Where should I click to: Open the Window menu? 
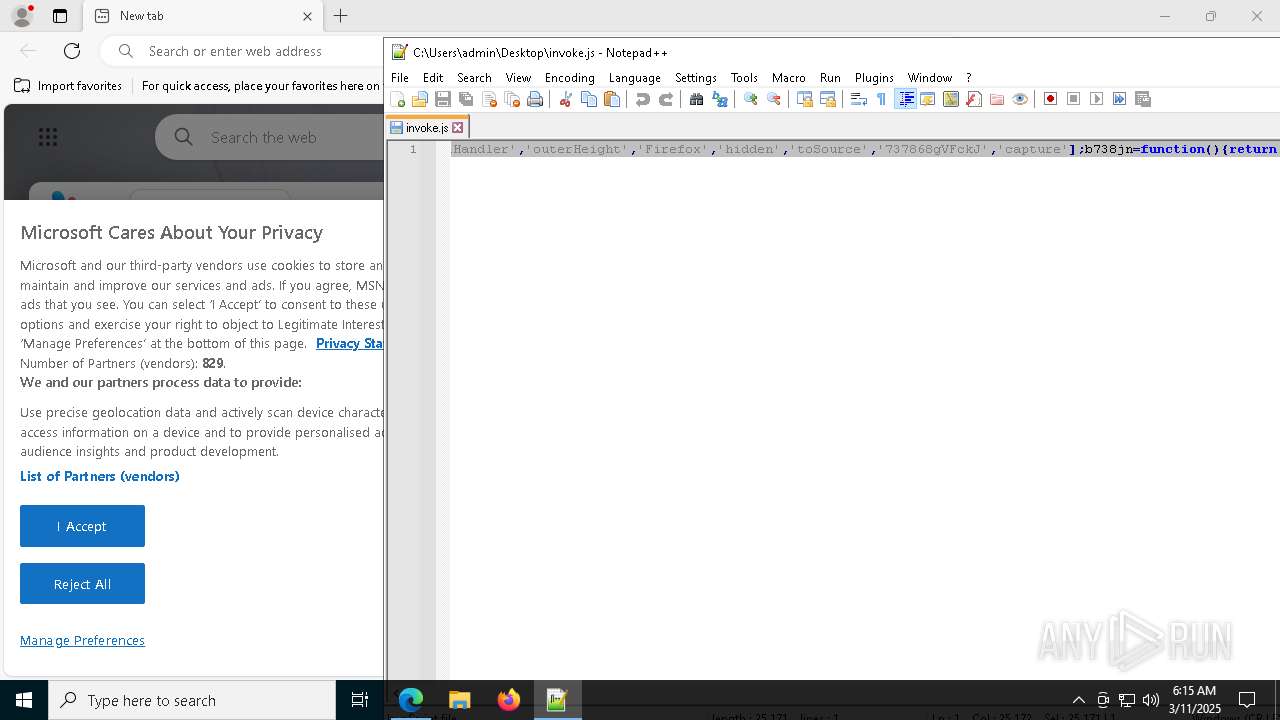coord(930,77)
